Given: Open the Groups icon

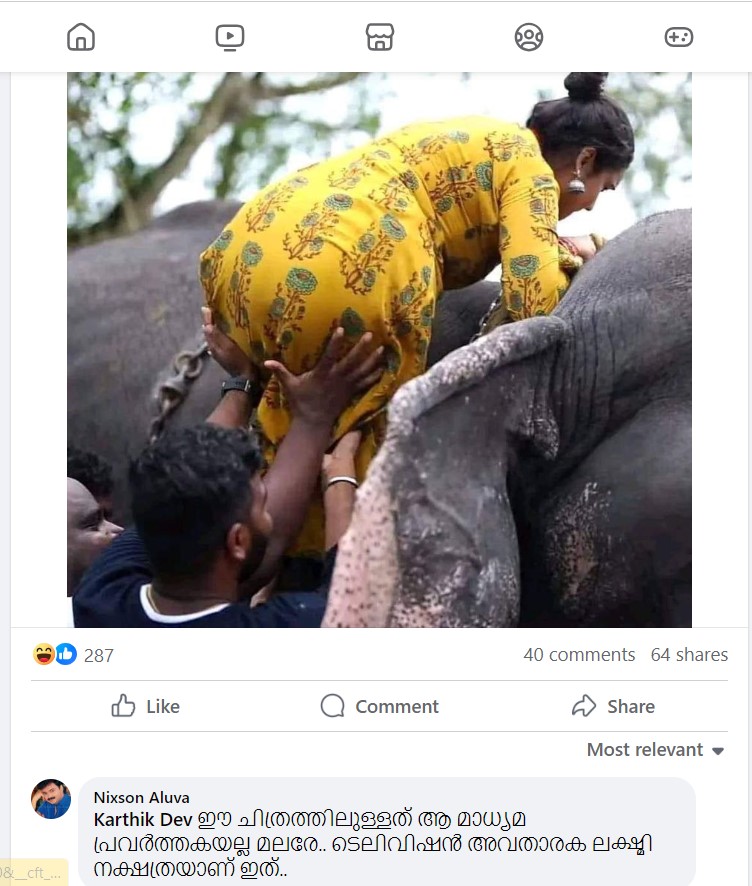Looking at the screenshot, I should [x=528, y=36].
